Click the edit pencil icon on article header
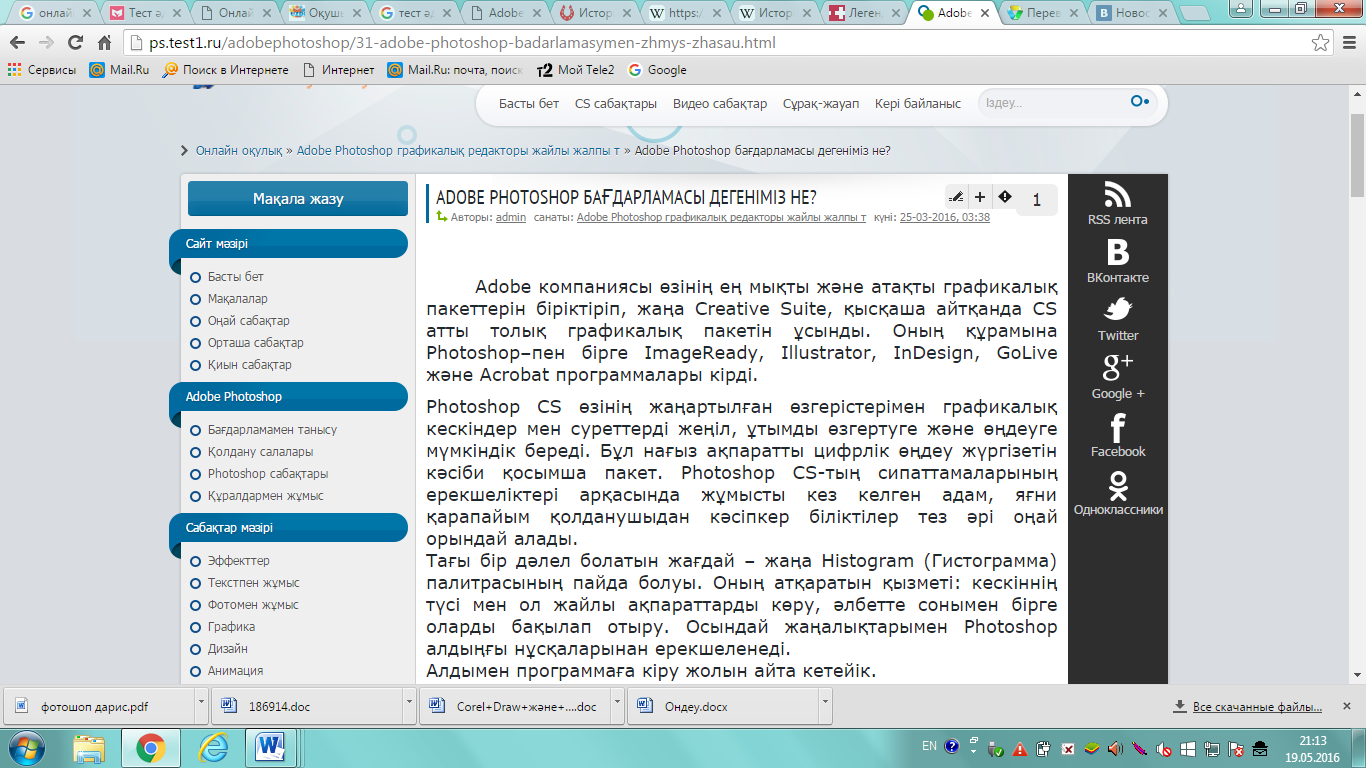 point(956,197)
